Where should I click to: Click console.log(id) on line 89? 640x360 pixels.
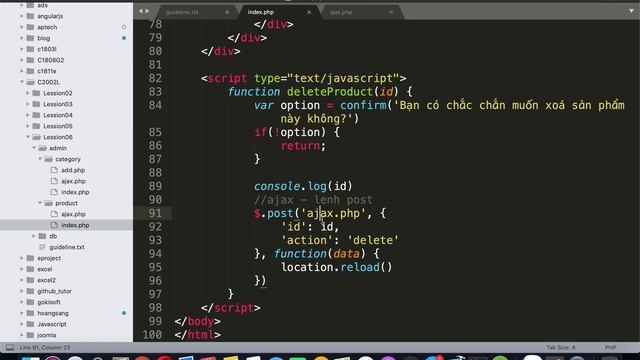coord(303,187)
